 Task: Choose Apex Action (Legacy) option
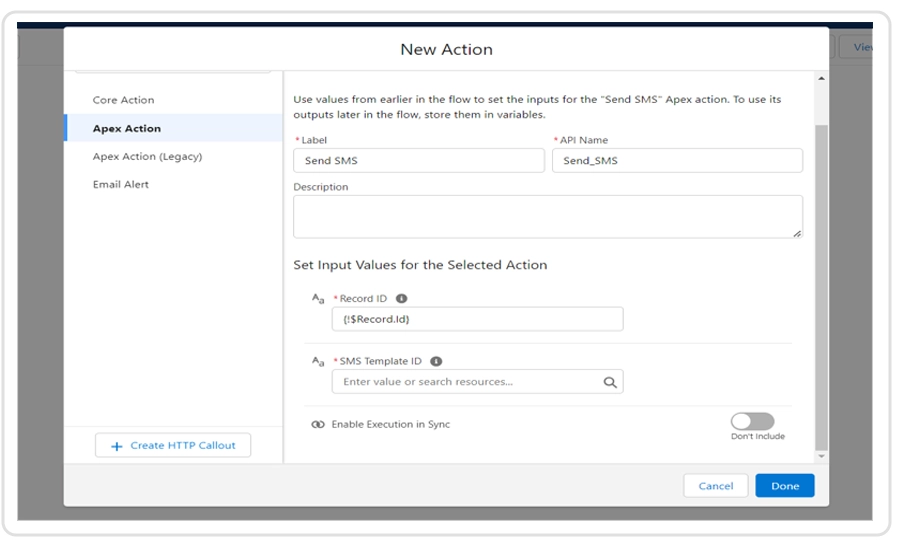(x=147, y=156)
